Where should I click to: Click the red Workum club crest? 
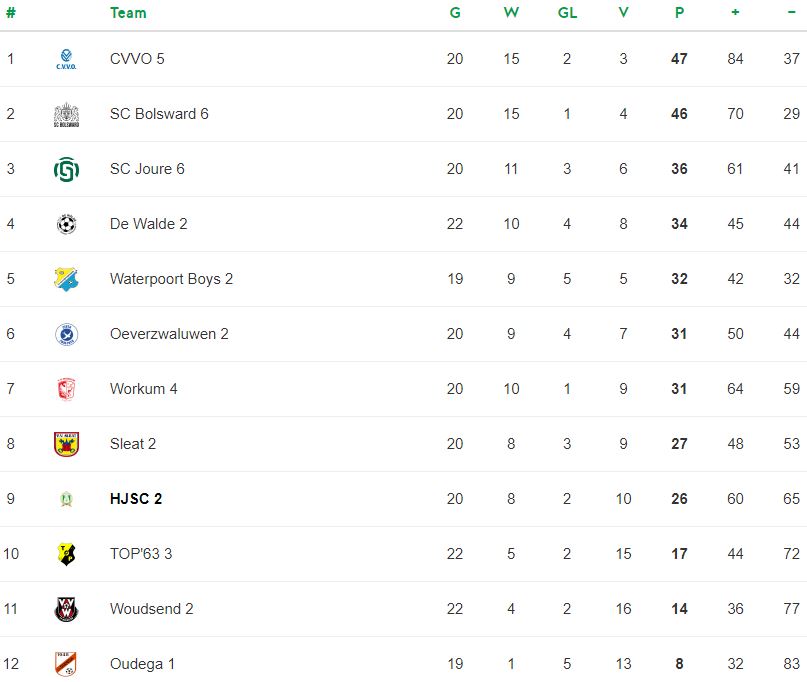coord(66,389)
